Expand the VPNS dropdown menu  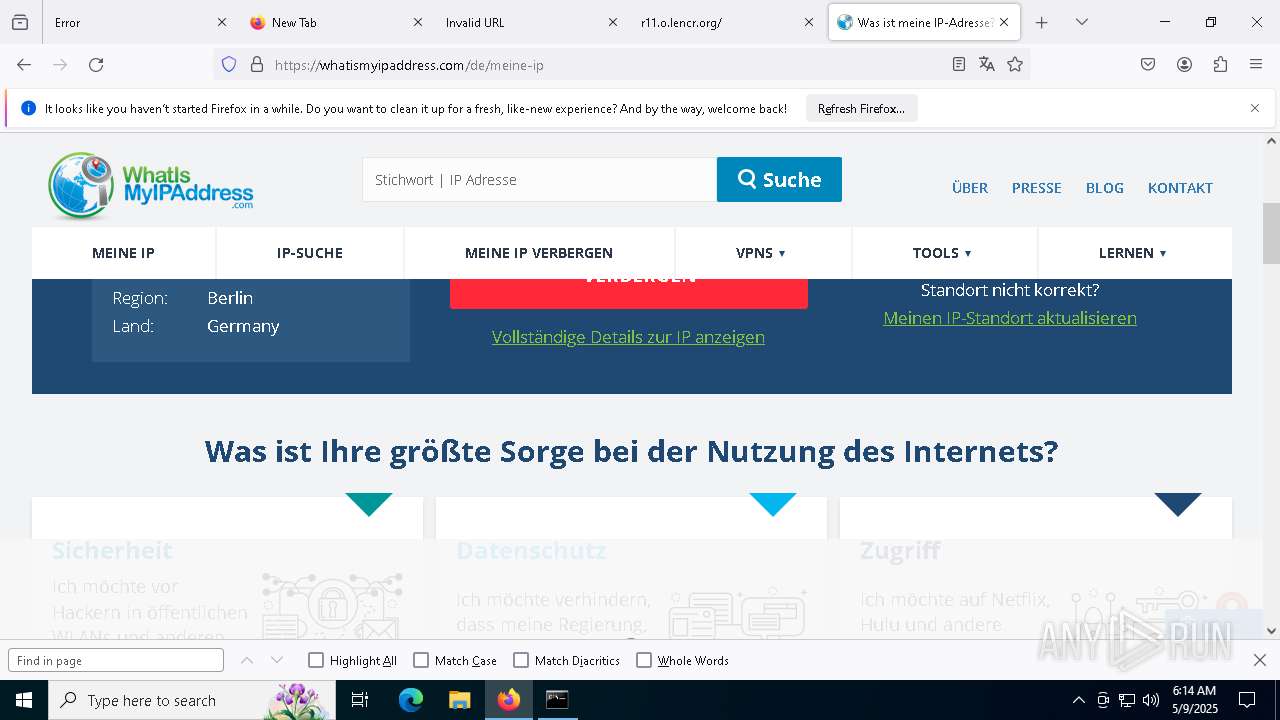click(762, 253)
